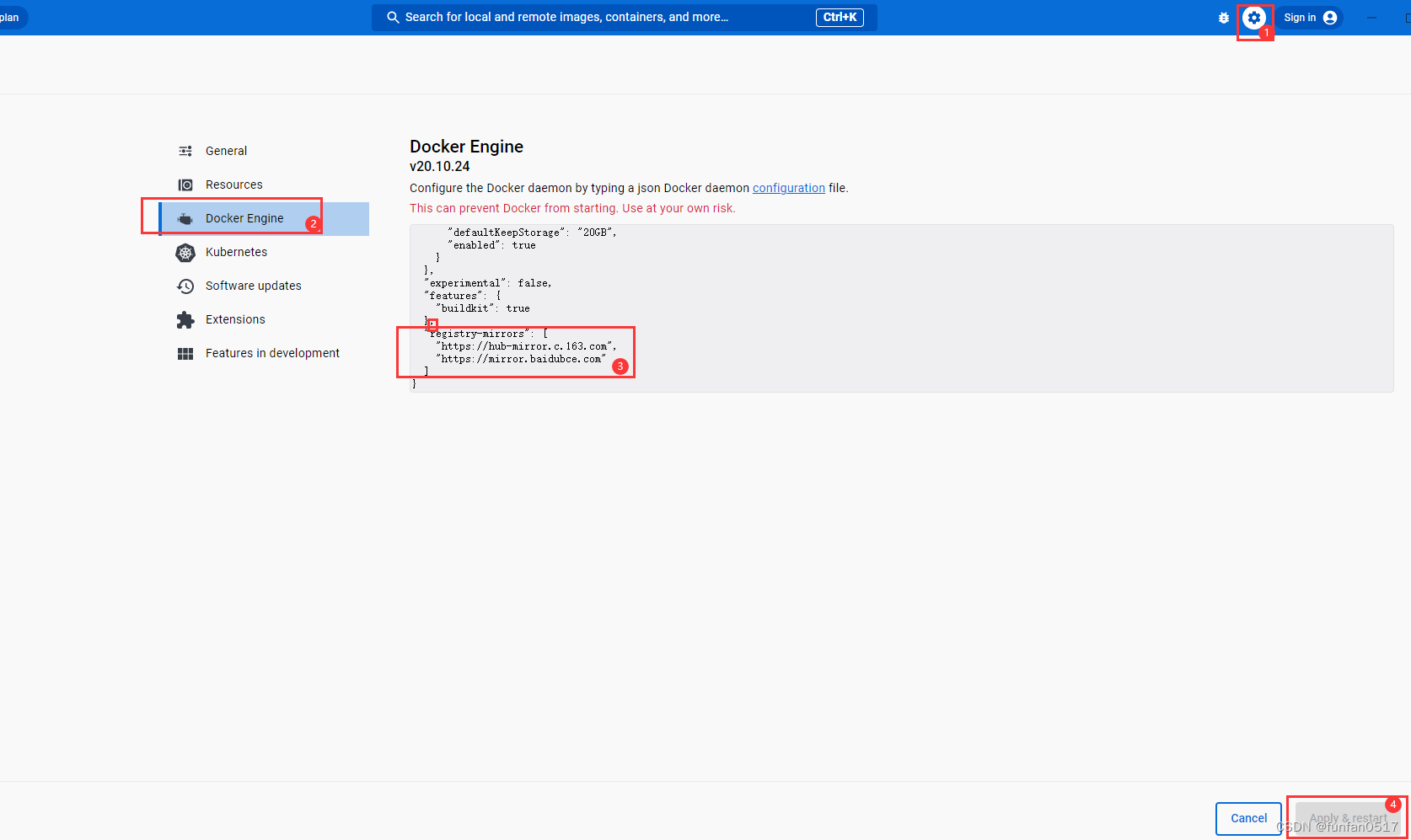Viewport: 1411px width, 840px height.
Task: Click the Docker Engine heading
Action: tap(466, 147)
